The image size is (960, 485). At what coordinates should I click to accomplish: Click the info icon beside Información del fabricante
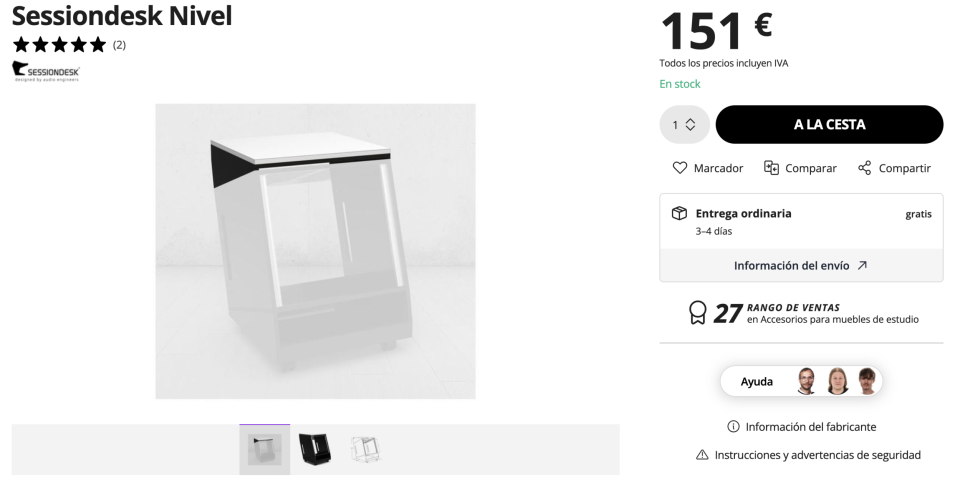[x=733, y=427]
